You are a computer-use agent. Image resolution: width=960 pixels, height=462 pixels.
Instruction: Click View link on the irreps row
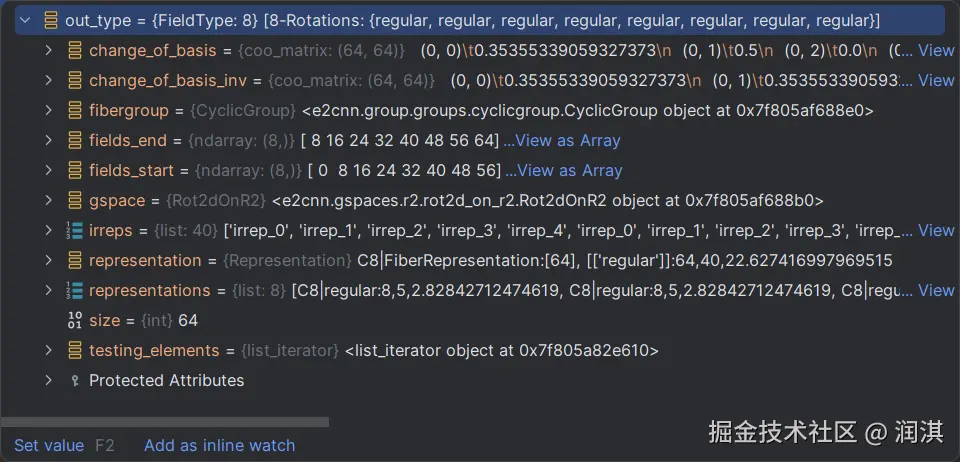[x=936, y=230]
